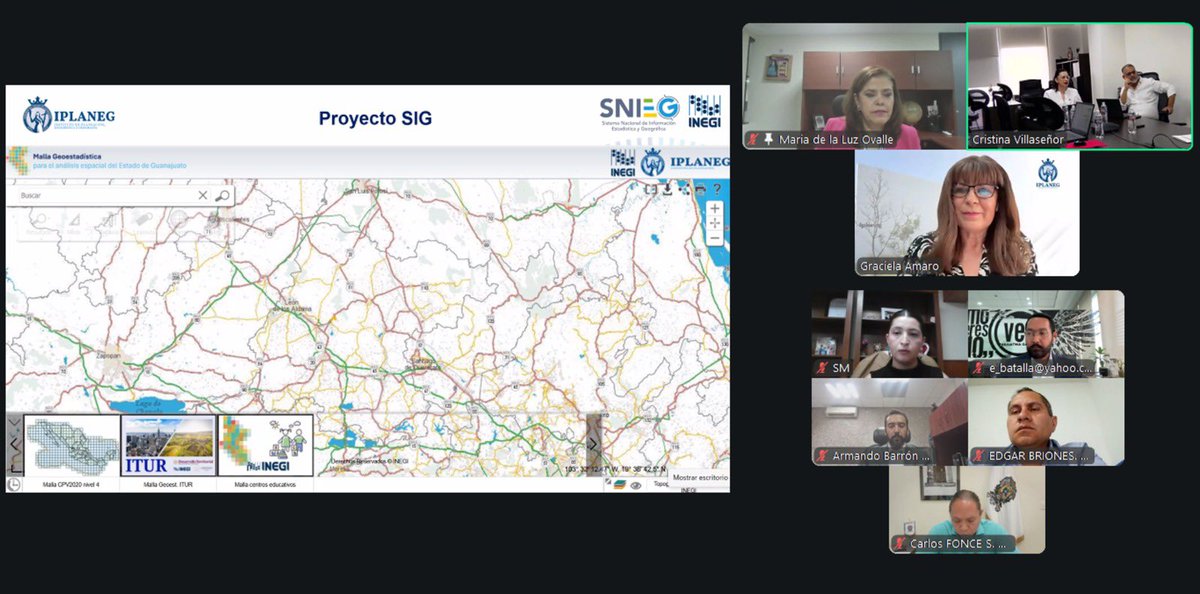The width and height of the screenshot is (1200, 594).
Task: Select e_batalla@yahoo participant video
Action: coord(1046,334)
